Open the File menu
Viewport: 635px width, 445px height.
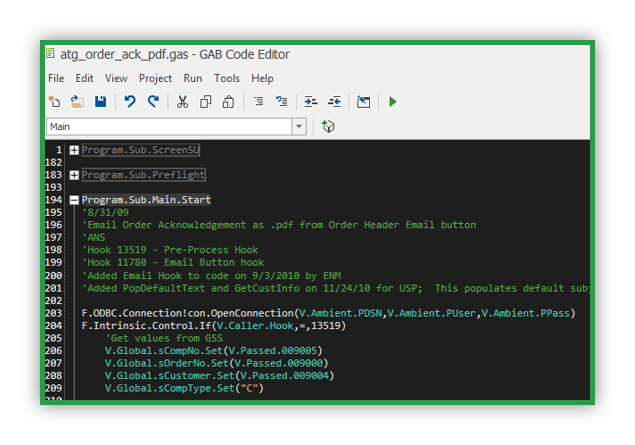56,78
